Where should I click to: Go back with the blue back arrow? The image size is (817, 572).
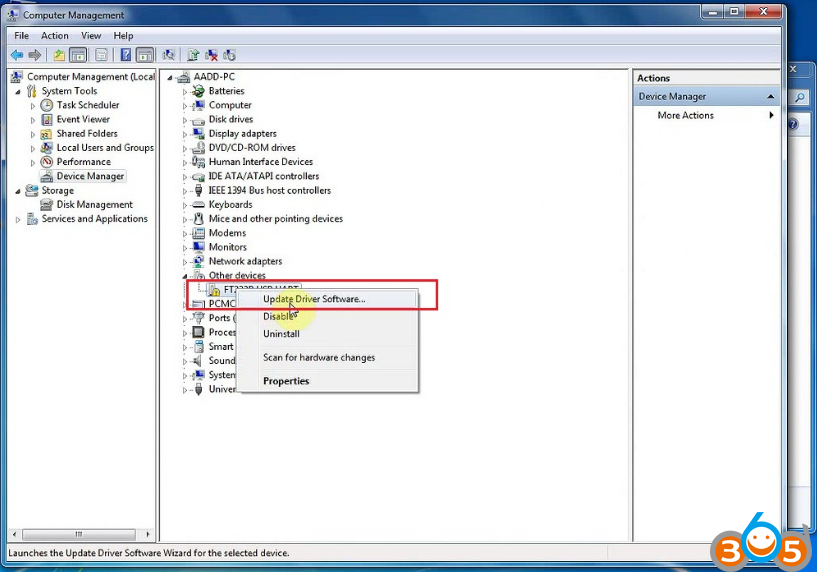point(17,55)
